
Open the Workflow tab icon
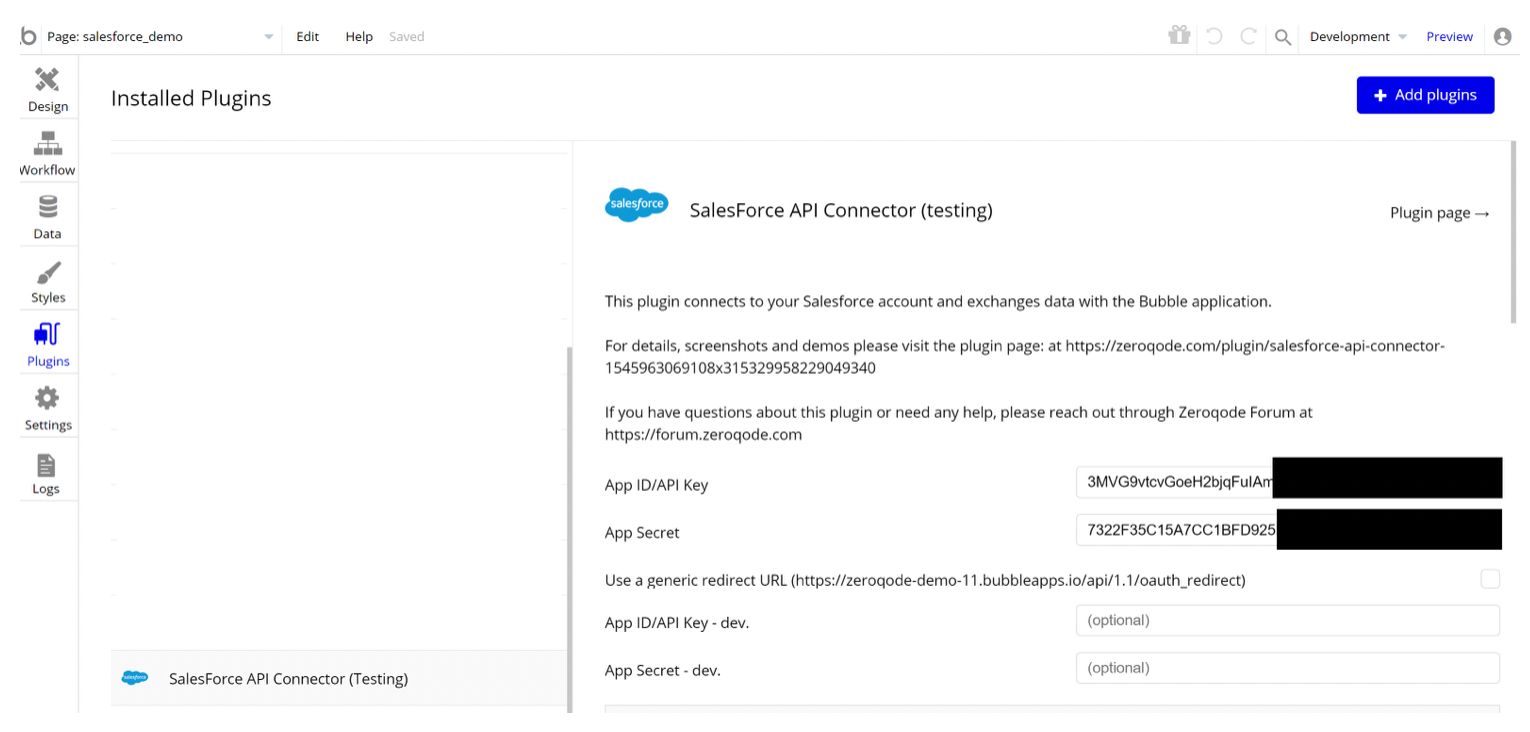[48, 144]
